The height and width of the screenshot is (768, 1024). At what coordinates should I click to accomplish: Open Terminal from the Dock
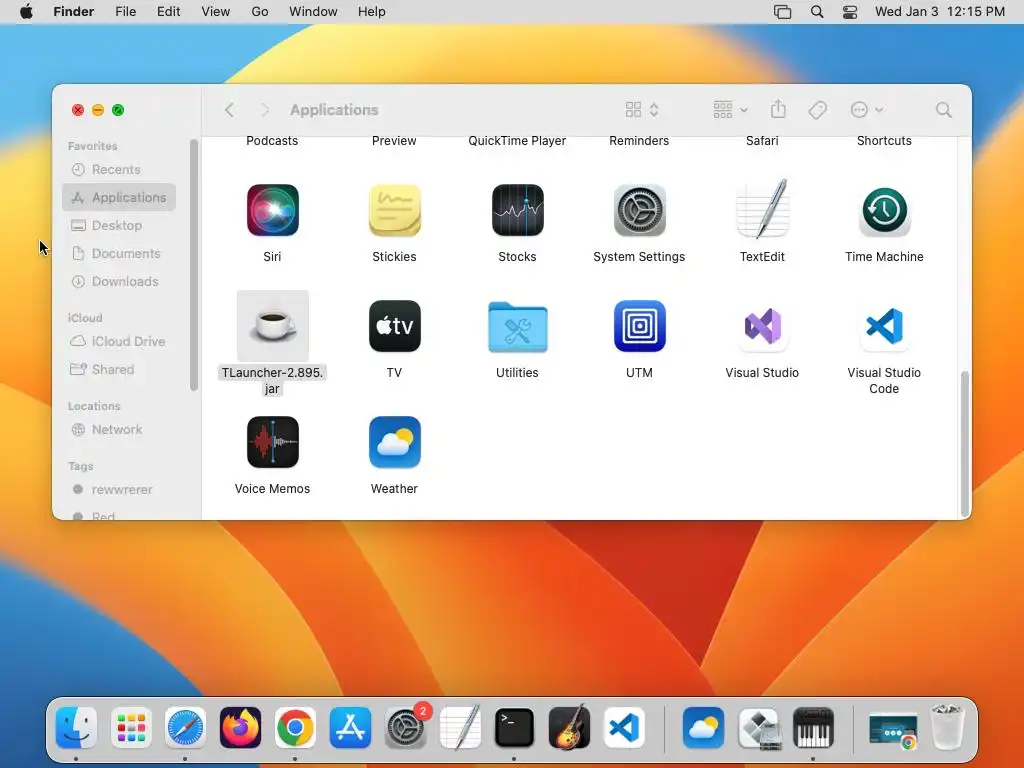514,728
